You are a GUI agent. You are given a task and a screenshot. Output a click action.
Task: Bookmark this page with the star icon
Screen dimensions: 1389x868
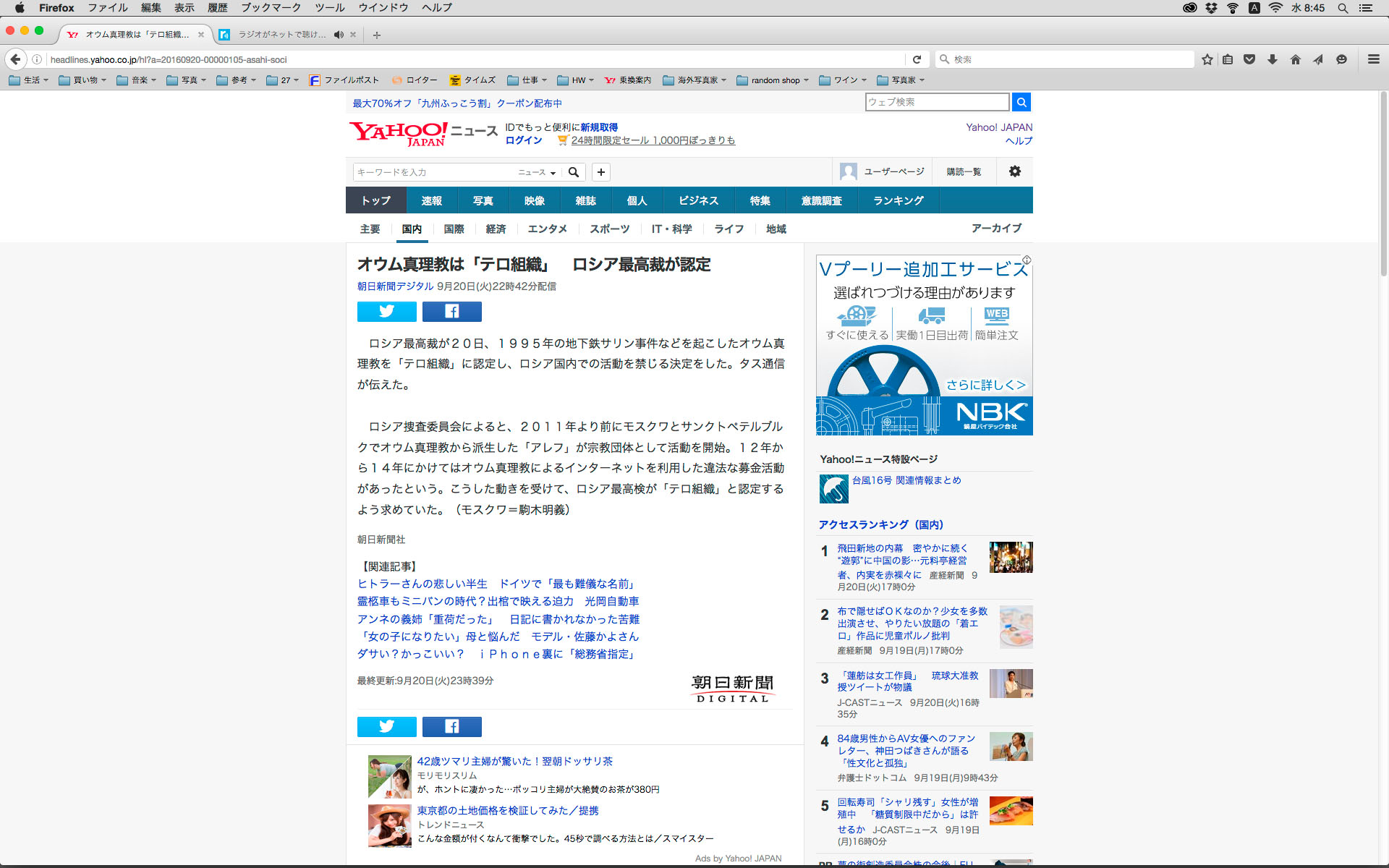click(1207, 59)
